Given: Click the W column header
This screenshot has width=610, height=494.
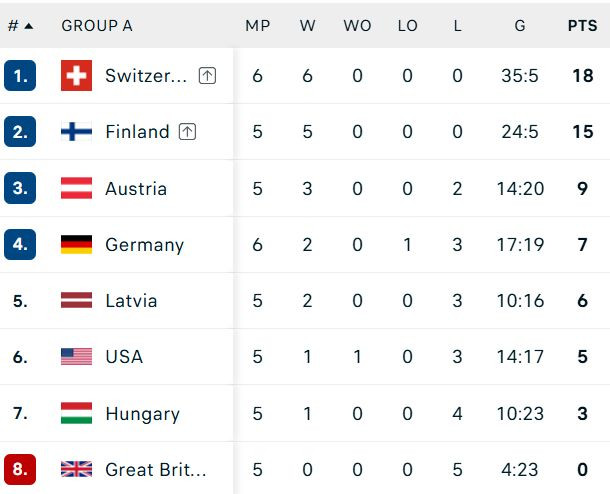Looking at the screenshot, I should pyautogui.click(x=307, y=26).
